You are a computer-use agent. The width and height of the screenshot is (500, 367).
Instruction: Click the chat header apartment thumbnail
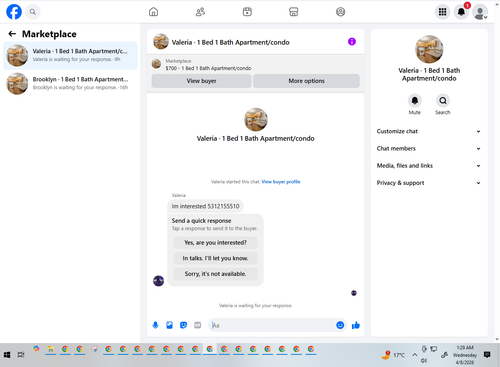(161, 42)
